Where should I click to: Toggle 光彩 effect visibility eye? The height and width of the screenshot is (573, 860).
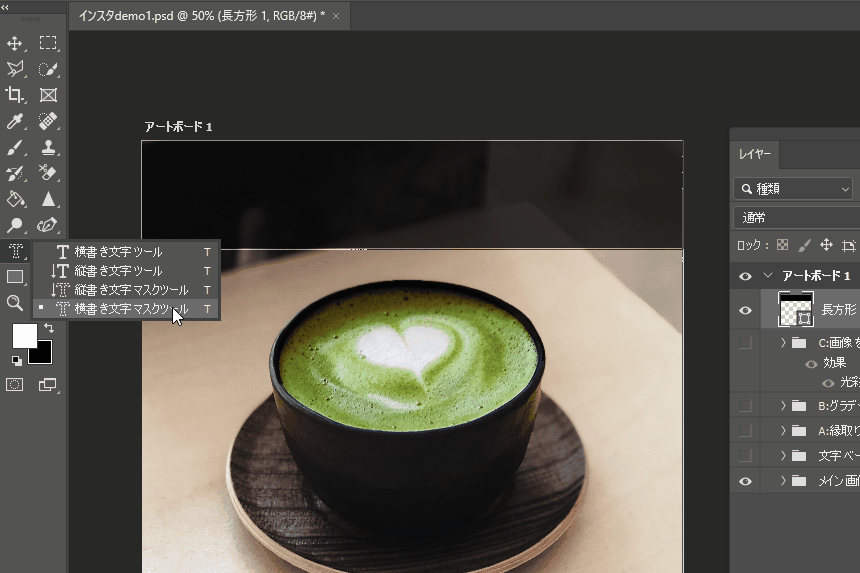coord(828,383)
